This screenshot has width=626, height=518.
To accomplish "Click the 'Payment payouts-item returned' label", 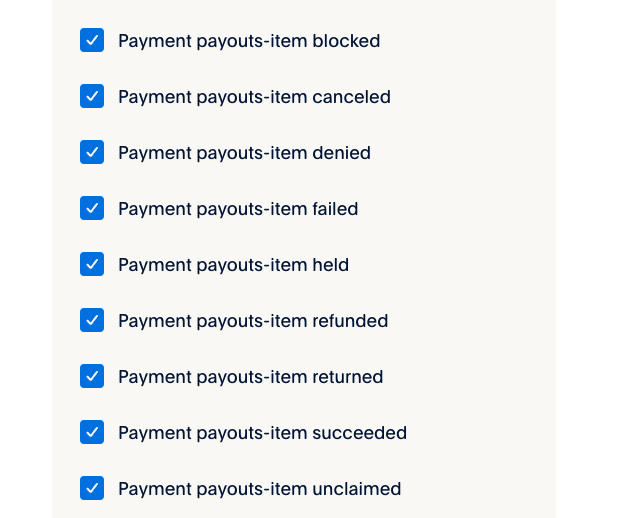I will point(250,377).
